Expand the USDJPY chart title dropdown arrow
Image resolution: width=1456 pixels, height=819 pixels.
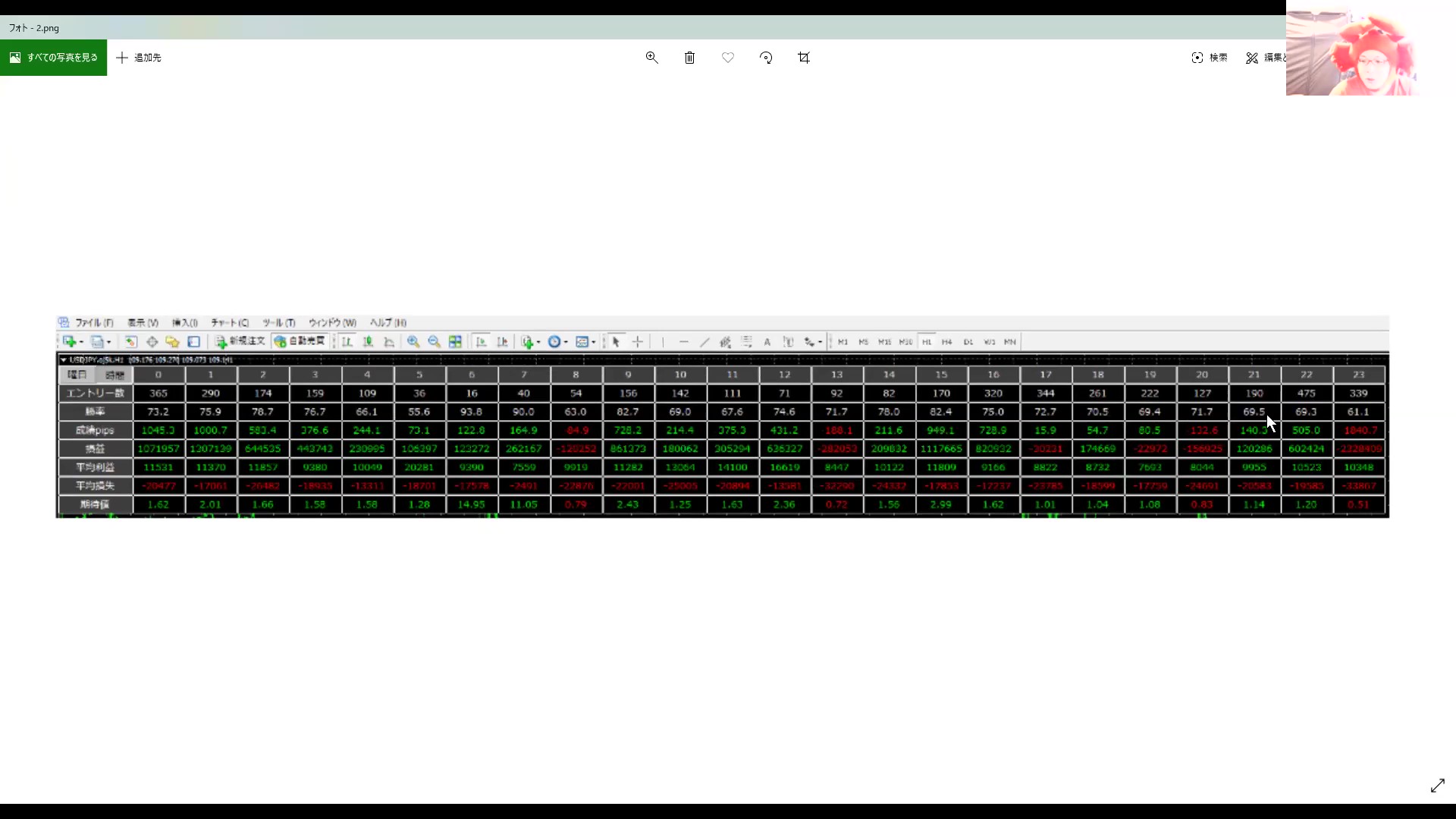(x=64, y=359)
